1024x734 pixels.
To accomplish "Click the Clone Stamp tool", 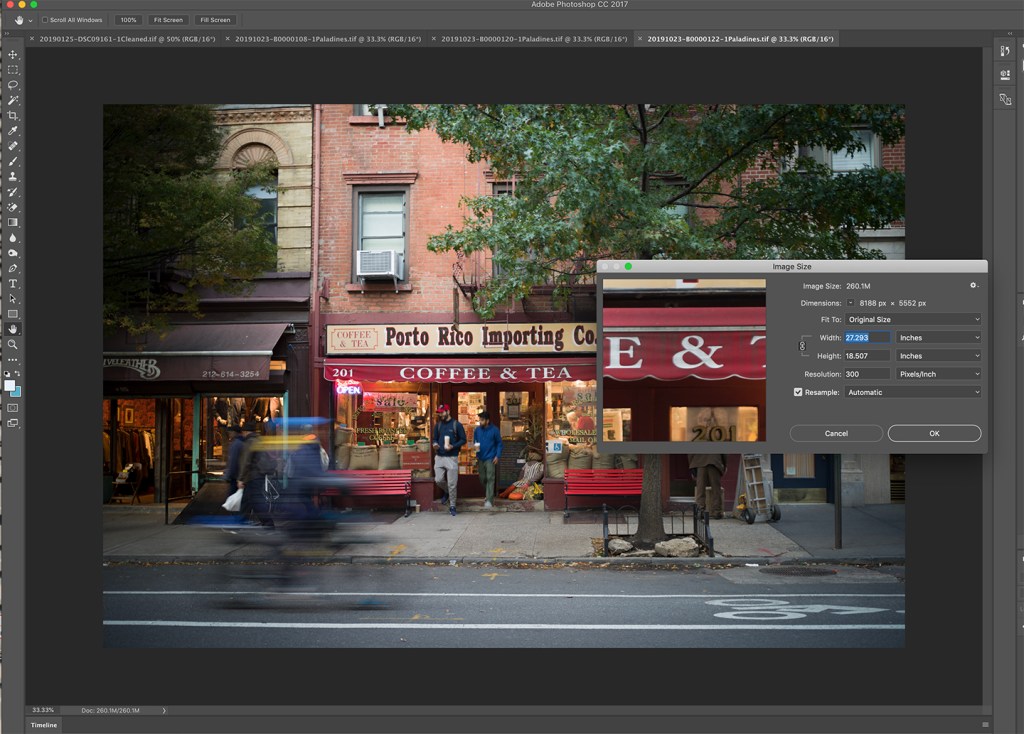I will click(13, 177).
